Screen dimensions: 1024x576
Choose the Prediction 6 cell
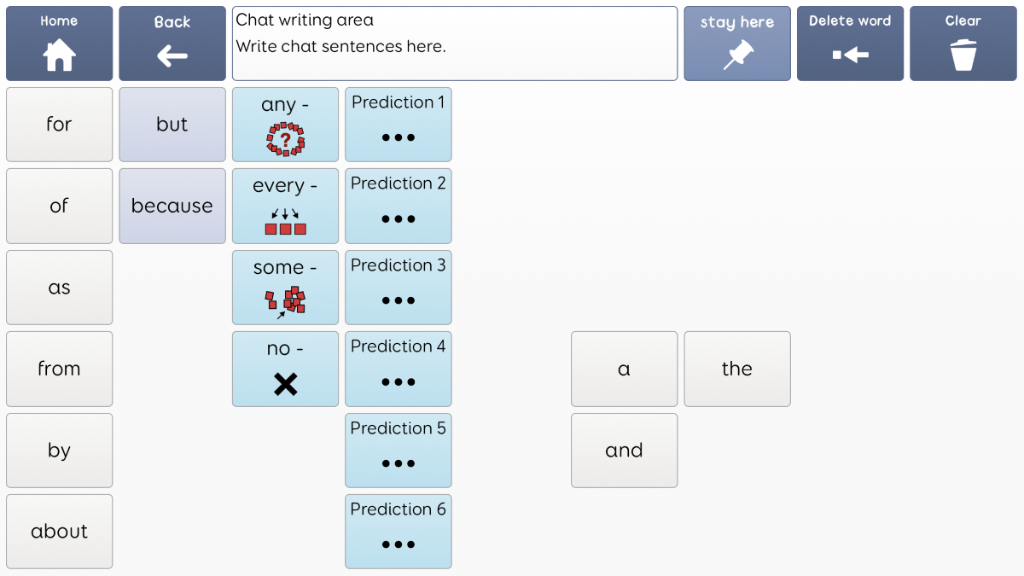[398, 531]
